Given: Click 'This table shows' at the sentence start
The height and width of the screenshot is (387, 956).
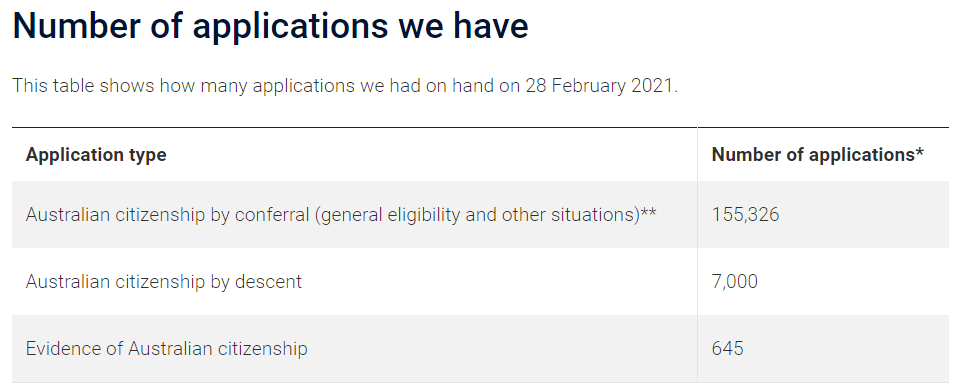Looking at the screenshot, I should click(84, 85).
